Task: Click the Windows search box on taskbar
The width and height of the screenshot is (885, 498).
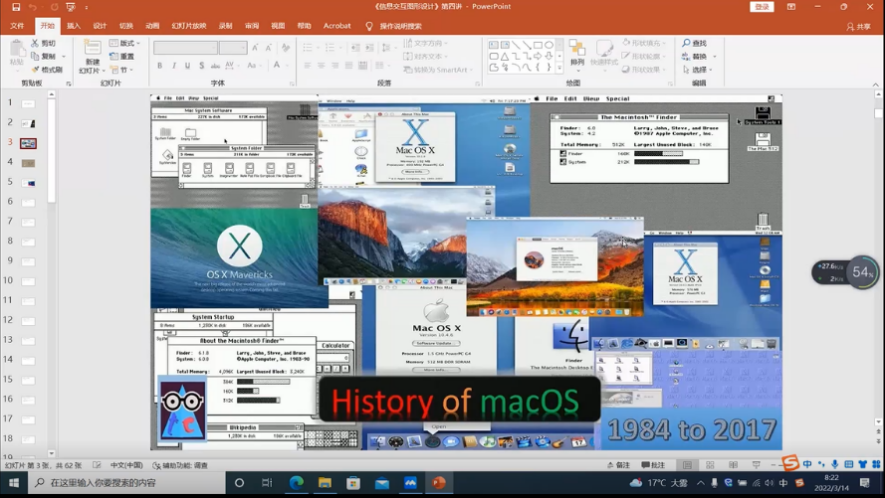Action: coord(120,483)
